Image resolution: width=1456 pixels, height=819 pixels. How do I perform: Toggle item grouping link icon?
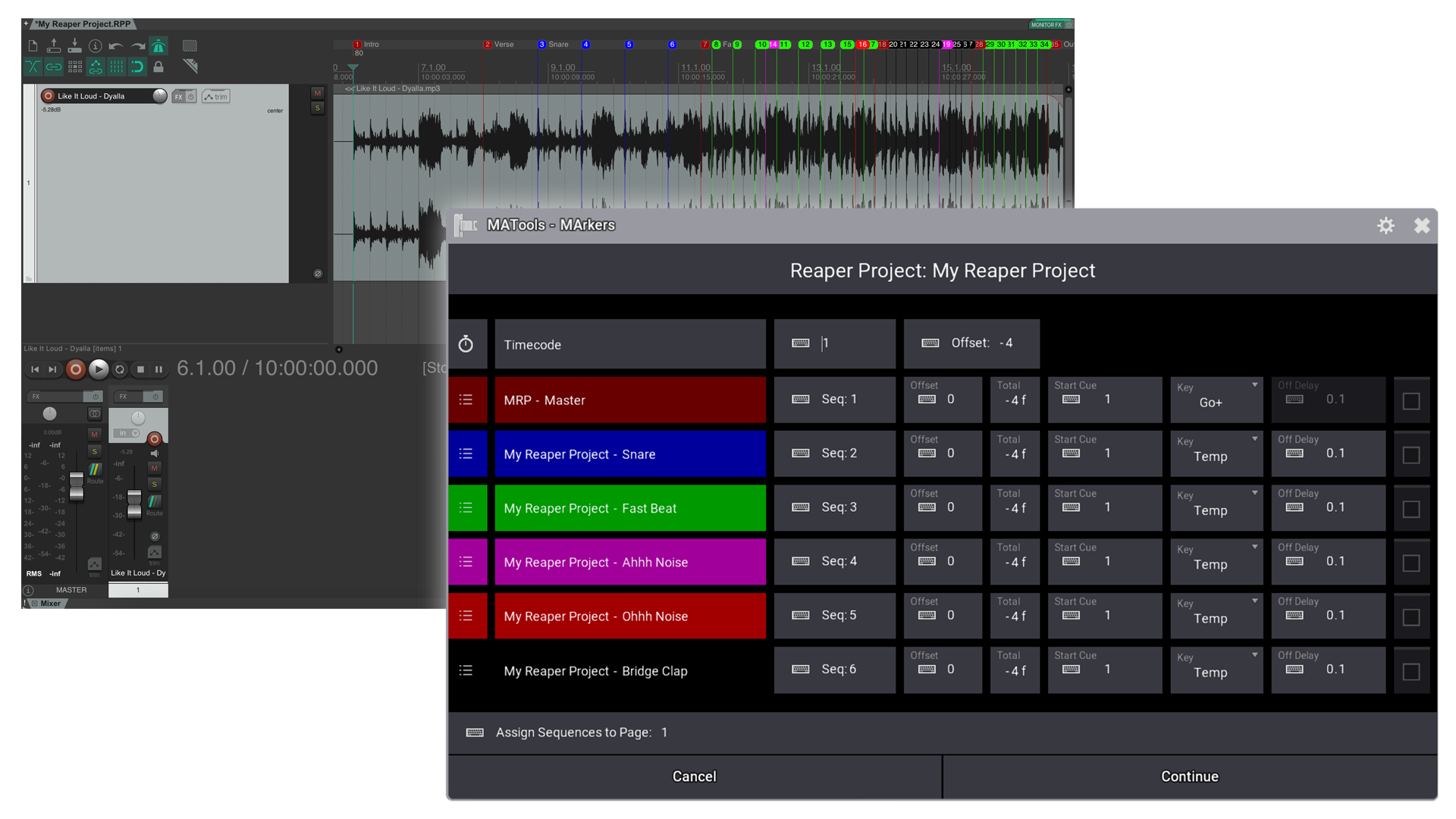coord(54,67)
